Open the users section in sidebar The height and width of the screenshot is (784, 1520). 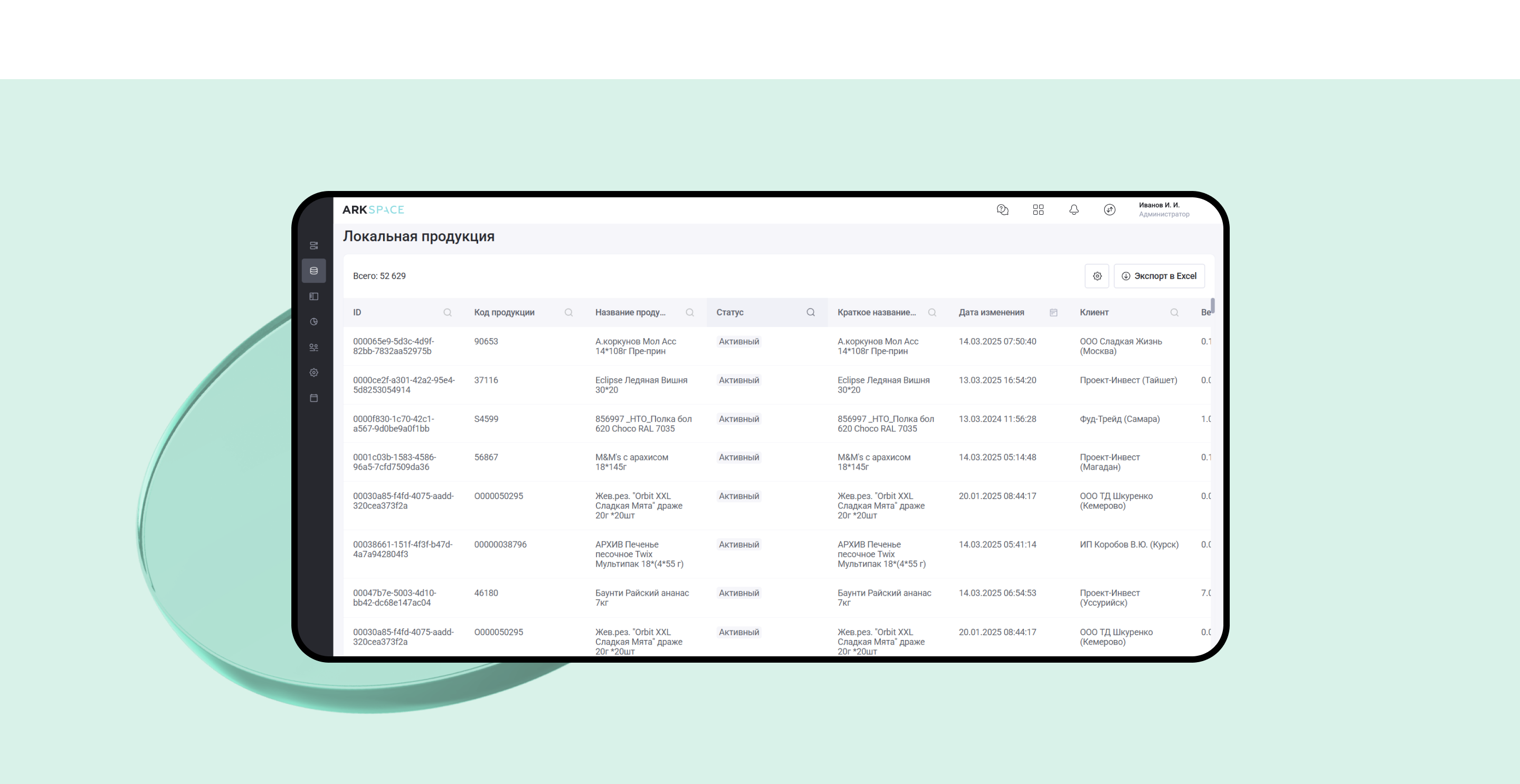pos(314,348)
